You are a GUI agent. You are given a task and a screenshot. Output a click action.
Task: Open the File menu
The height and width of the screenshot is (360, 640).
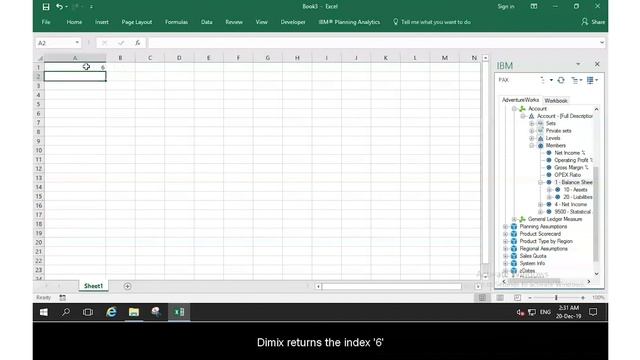pos(46,22)
